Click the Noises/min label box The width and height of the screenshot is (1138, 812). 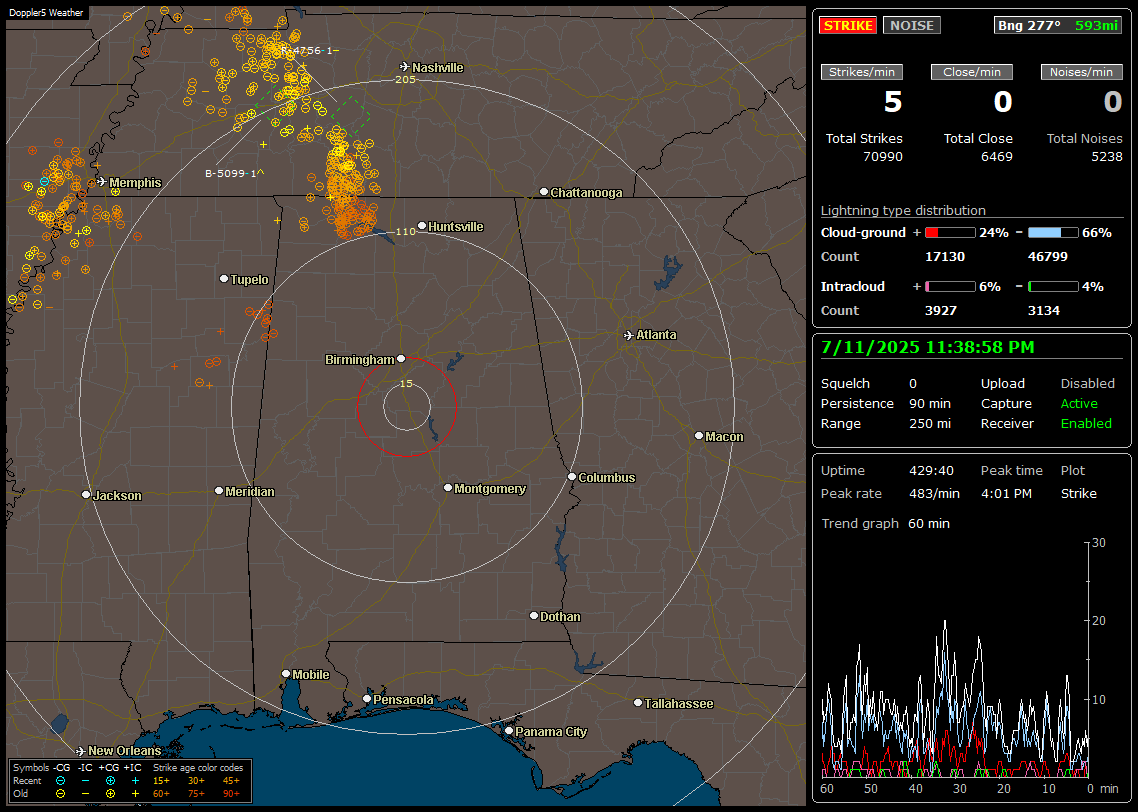tap(1081, 72)
